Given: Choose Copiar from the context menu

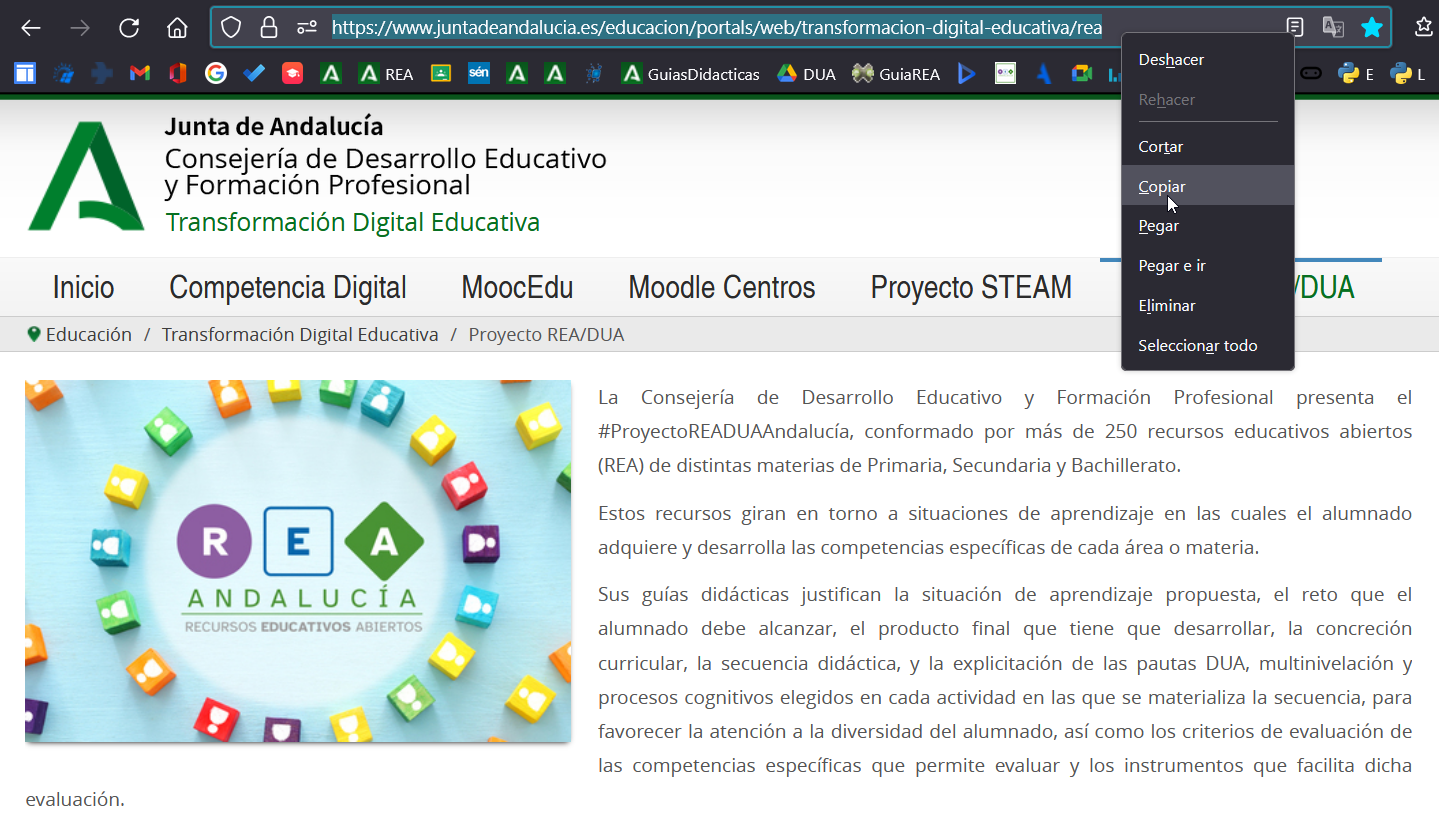Looking at the screenshot, I should coord(1162,186).
